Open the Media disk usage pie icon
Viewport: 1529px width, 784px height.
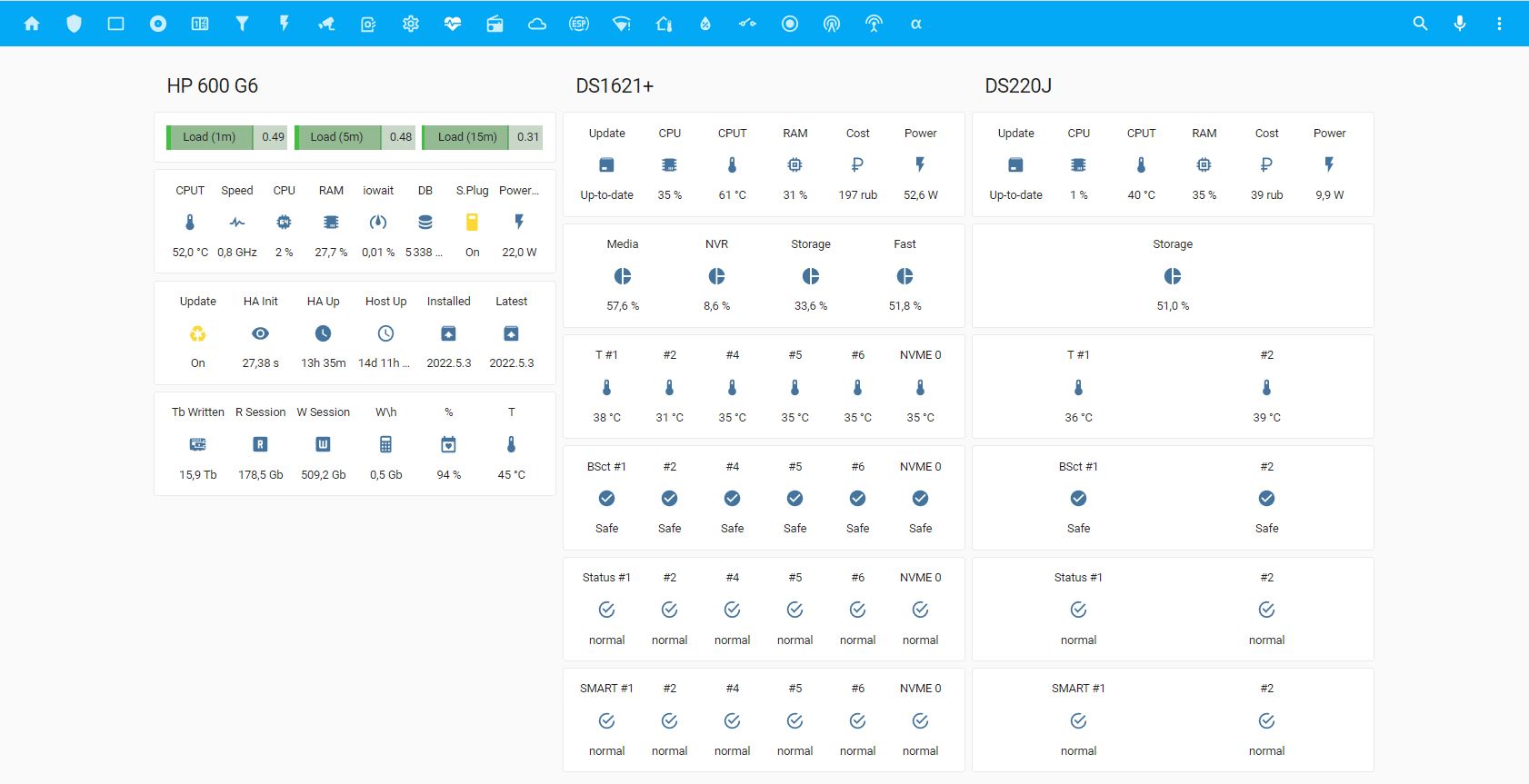coord(623,276)
